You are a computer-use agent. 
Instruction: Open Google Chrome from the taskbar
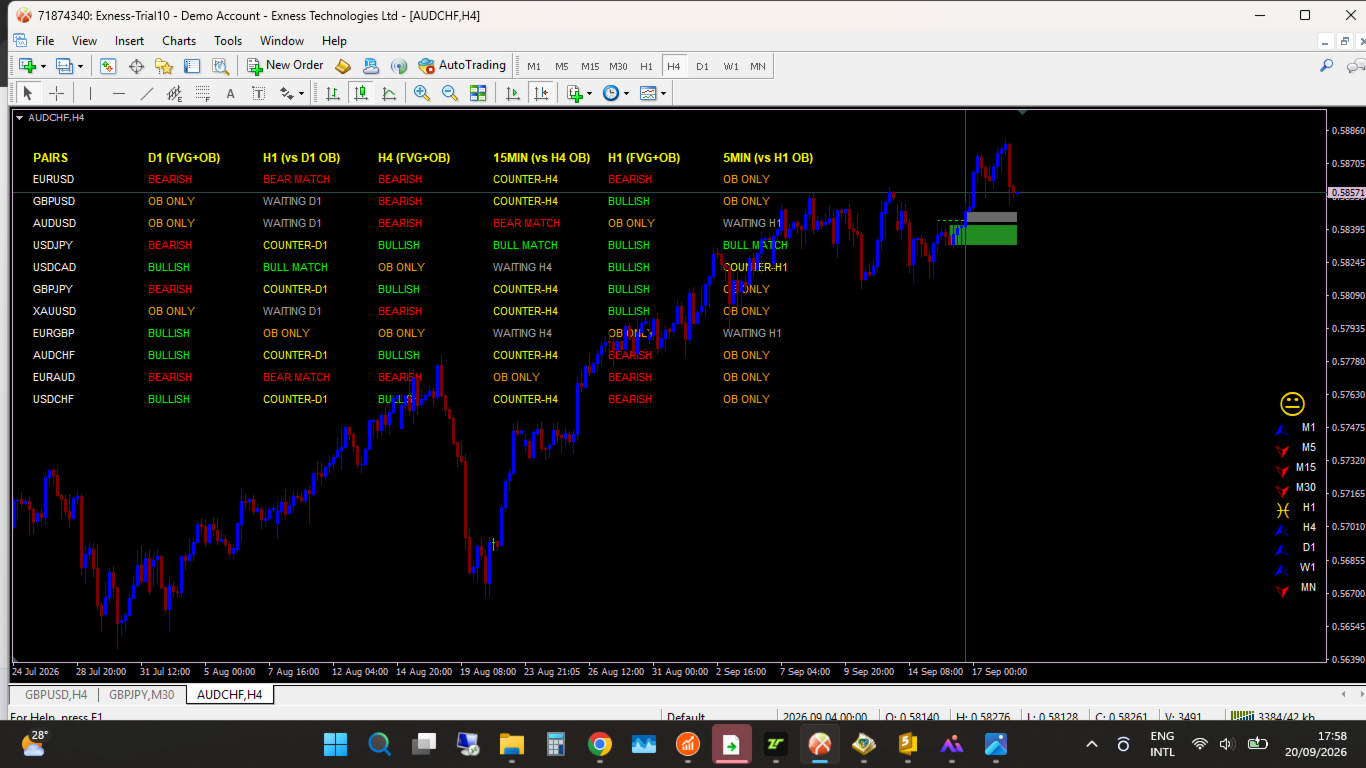[600, 744]
